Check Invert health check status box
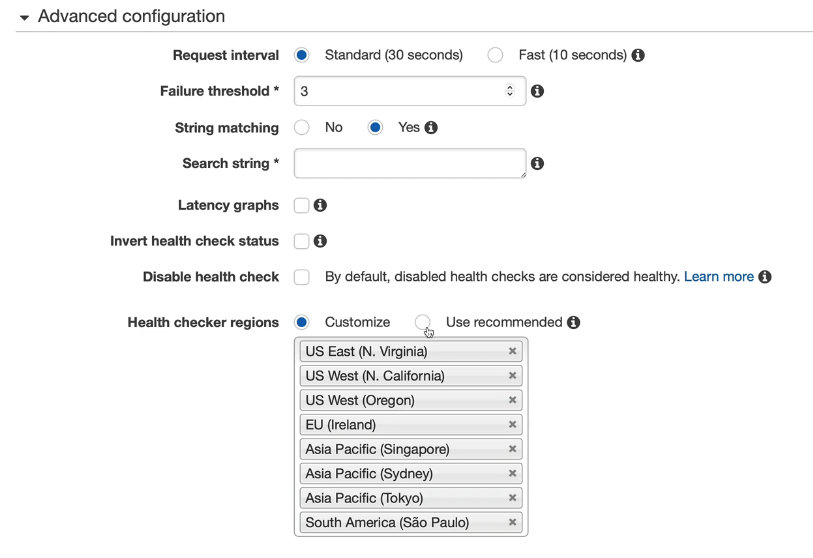The width and height of the screenshot is (813, 558). (x=301, y=241)
